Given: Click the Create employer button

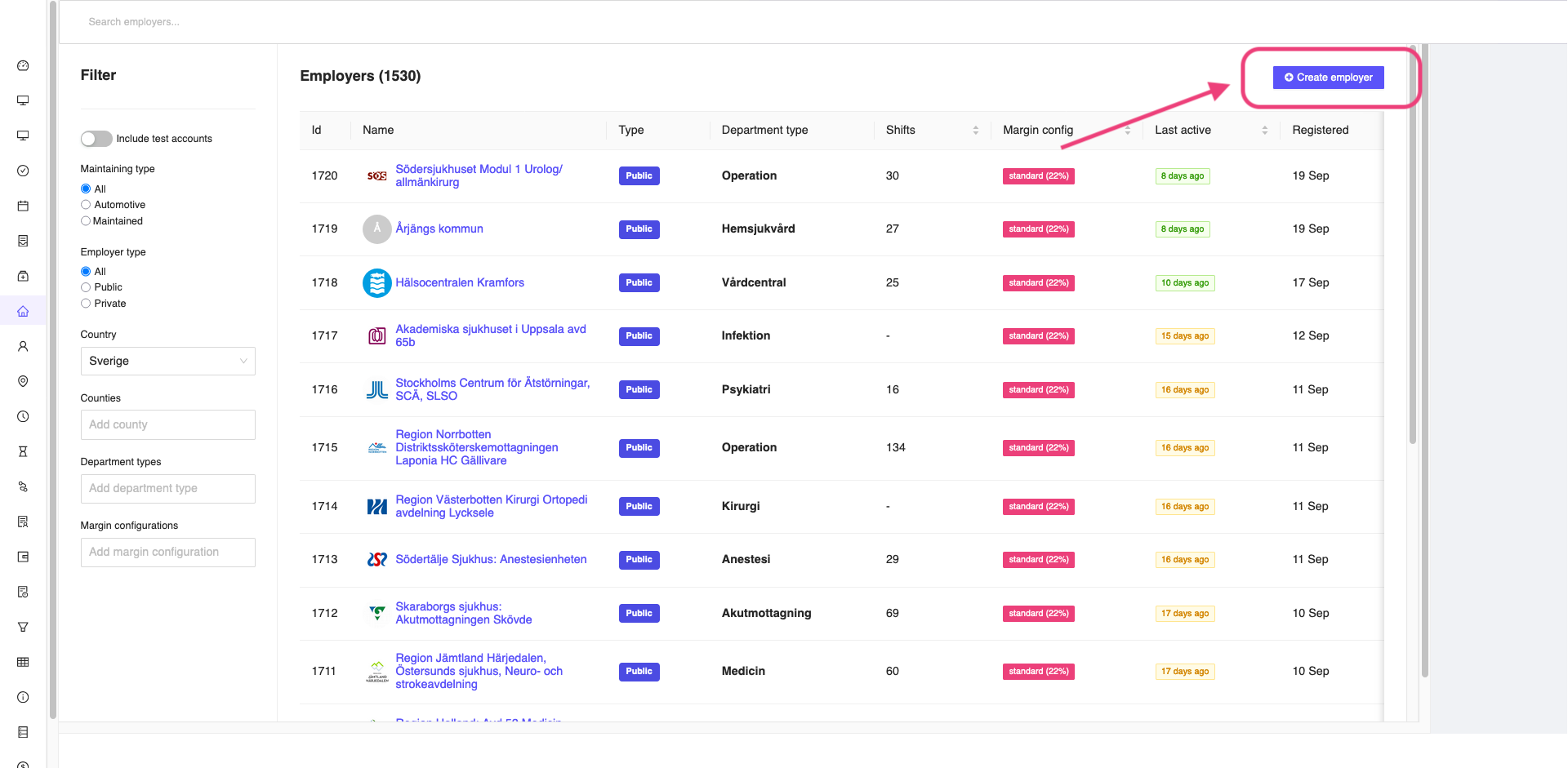Looking at the screenshot, I should [x=1327, y=77].
